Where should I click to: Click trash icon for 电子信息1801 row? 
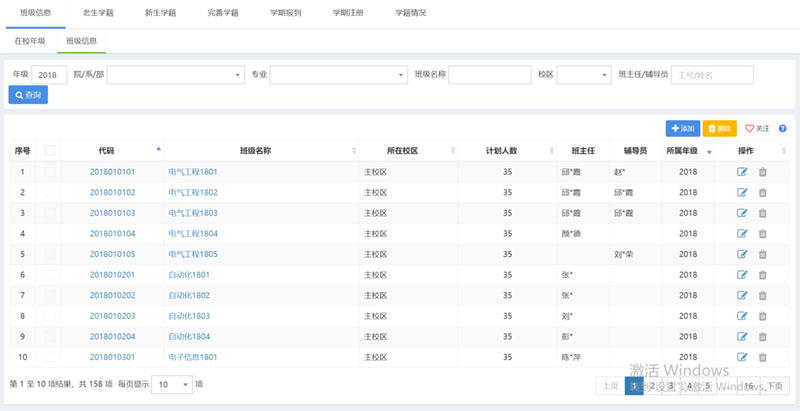(x=763, y=357)
